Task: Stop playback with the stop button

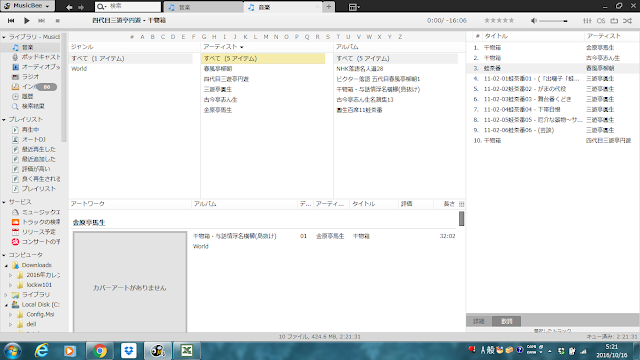Action: pos(58,20)
